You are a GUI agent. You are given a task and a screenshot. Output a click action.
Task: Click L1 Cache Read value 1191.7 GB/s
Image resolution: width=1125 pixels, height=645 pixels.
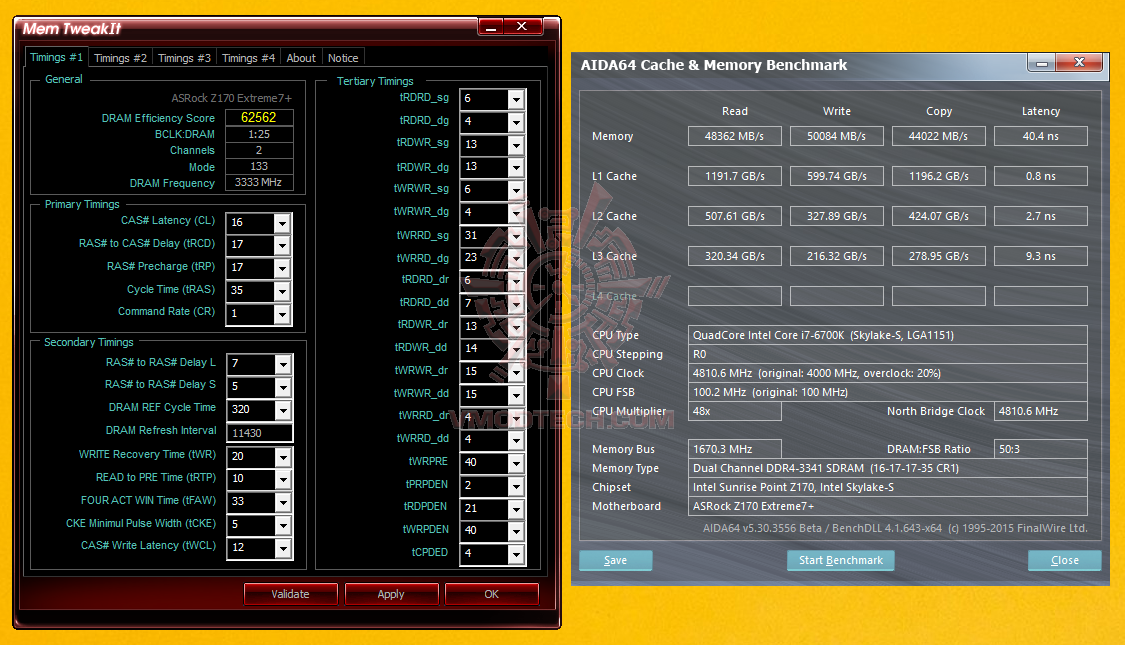(735, 176)
